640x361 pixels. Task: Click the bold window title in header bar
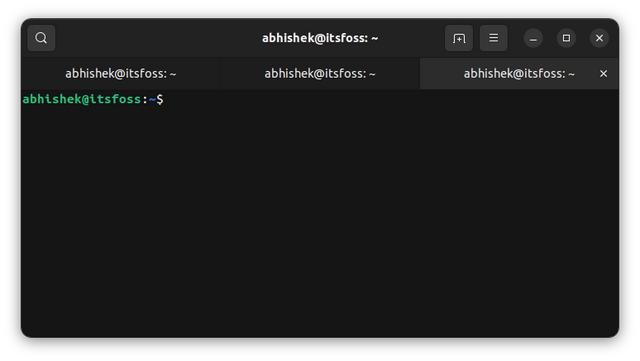click(320, 38)
